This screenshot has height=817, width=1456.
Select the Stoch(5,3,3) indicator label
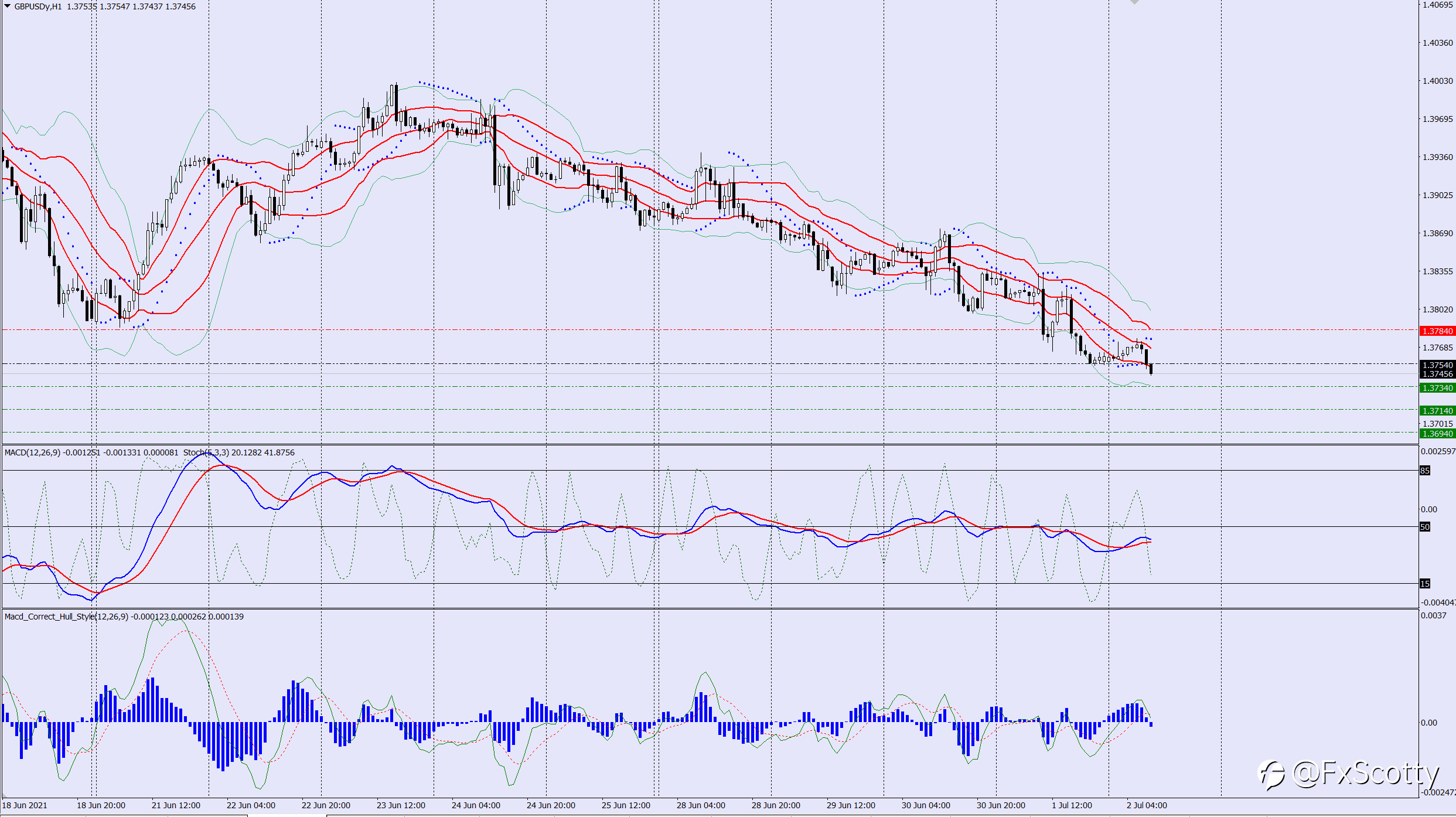pos(206,452)
